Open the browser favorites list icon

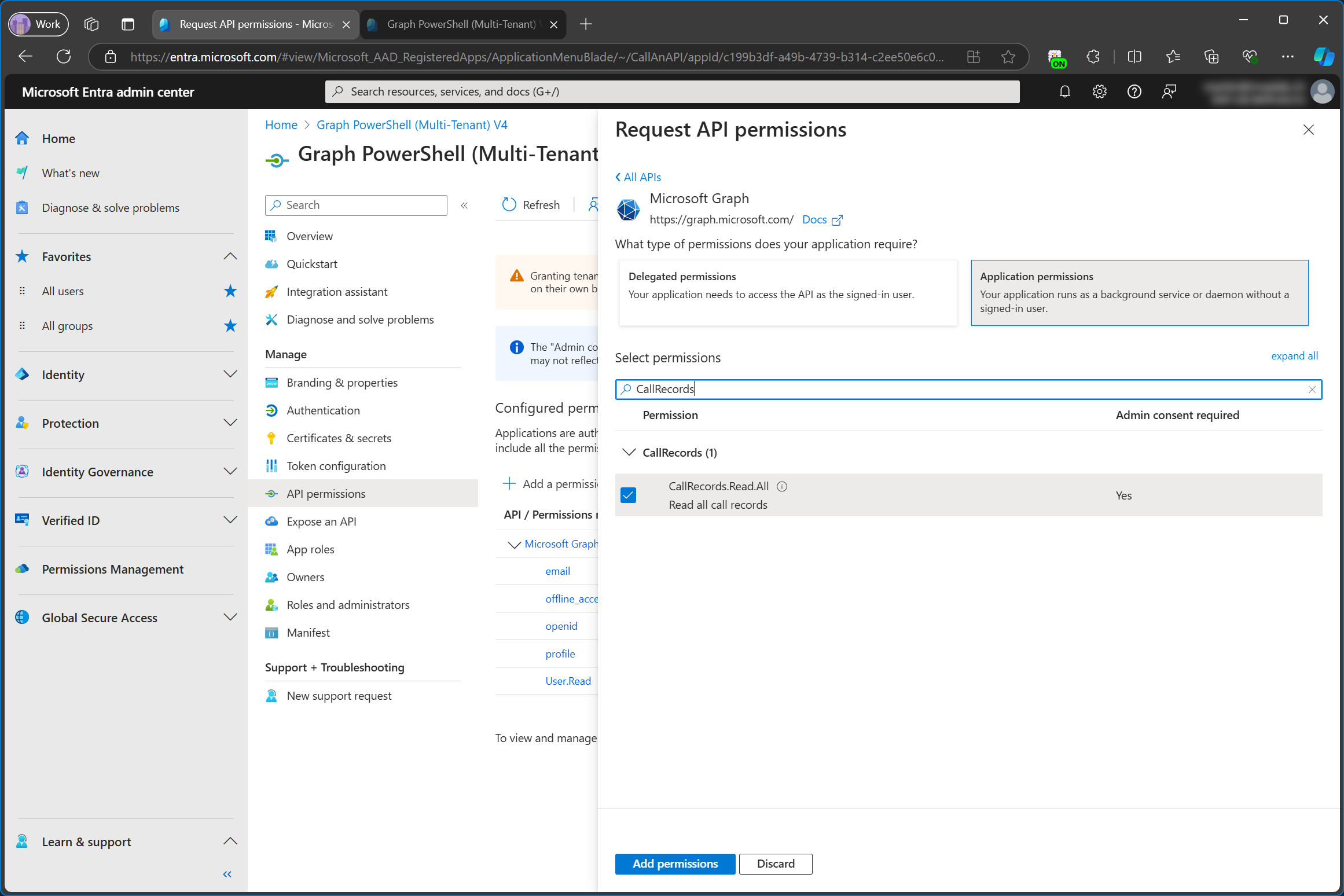point(1173,57)
